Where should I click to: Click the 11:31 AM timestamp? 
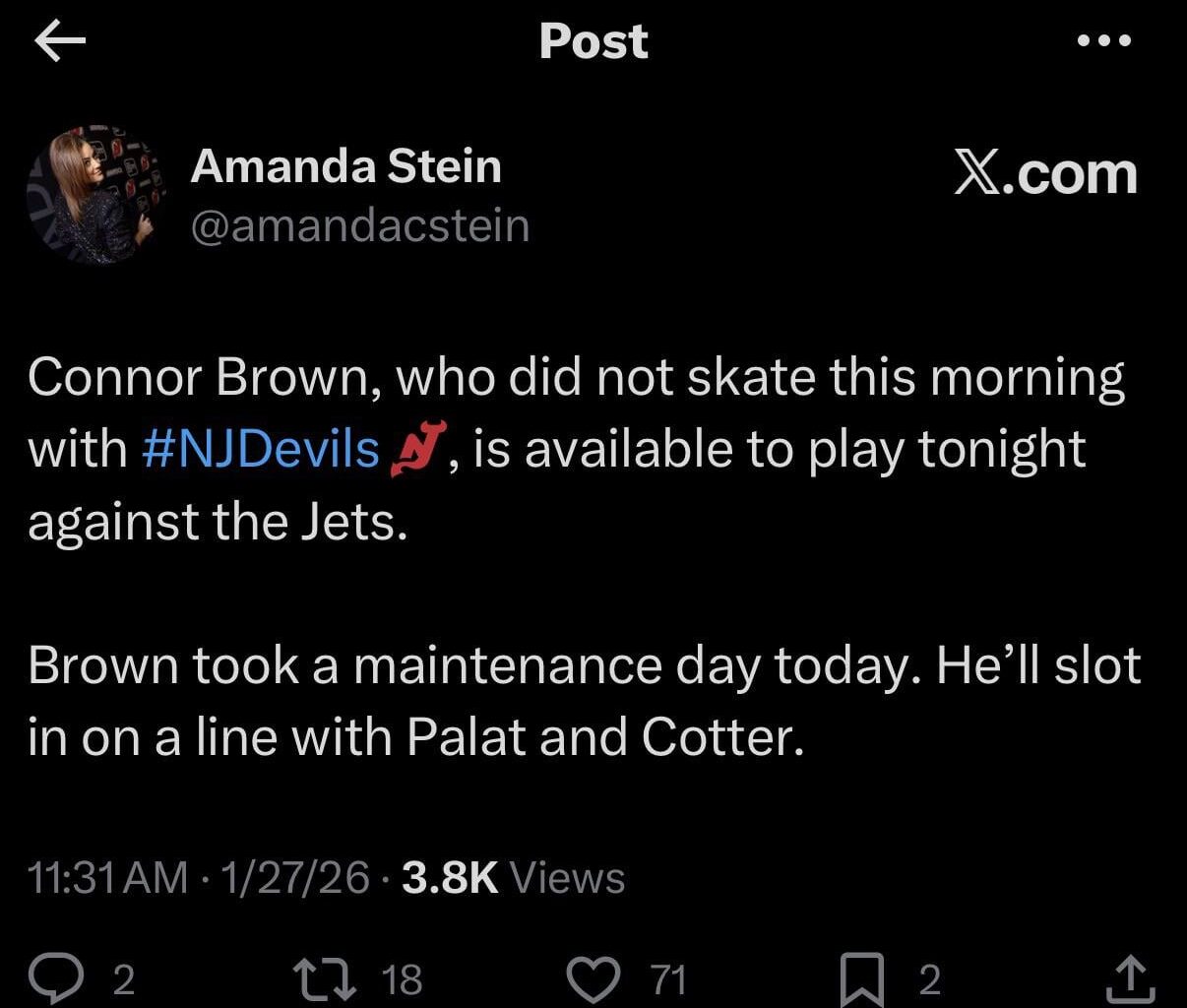tap(102, 876)
